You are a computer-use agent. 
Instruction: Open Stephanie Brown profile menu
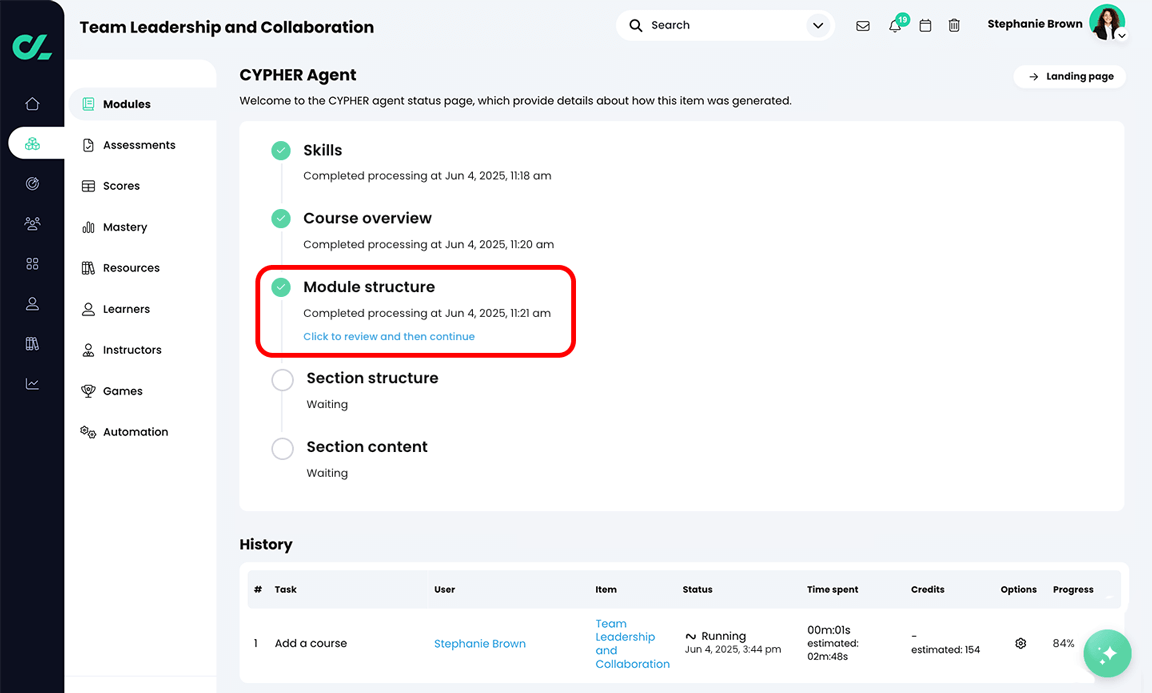click(1106, 24)
